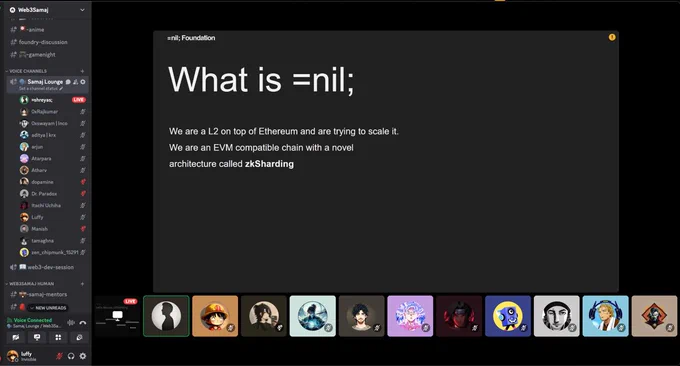Select user Dr. Paradox in voice list
The image size is (680, 366).
point(44,193)
